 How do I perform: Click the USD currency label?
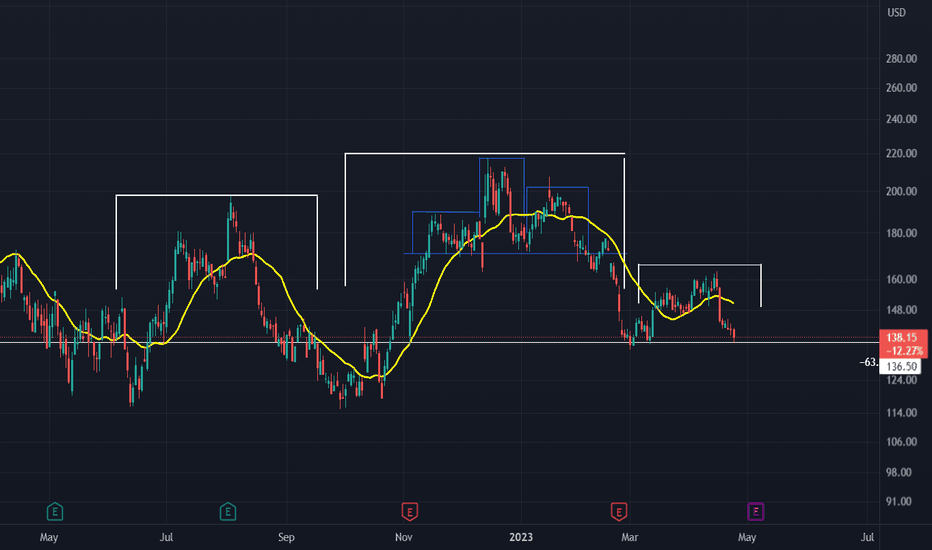click(896, 12)
